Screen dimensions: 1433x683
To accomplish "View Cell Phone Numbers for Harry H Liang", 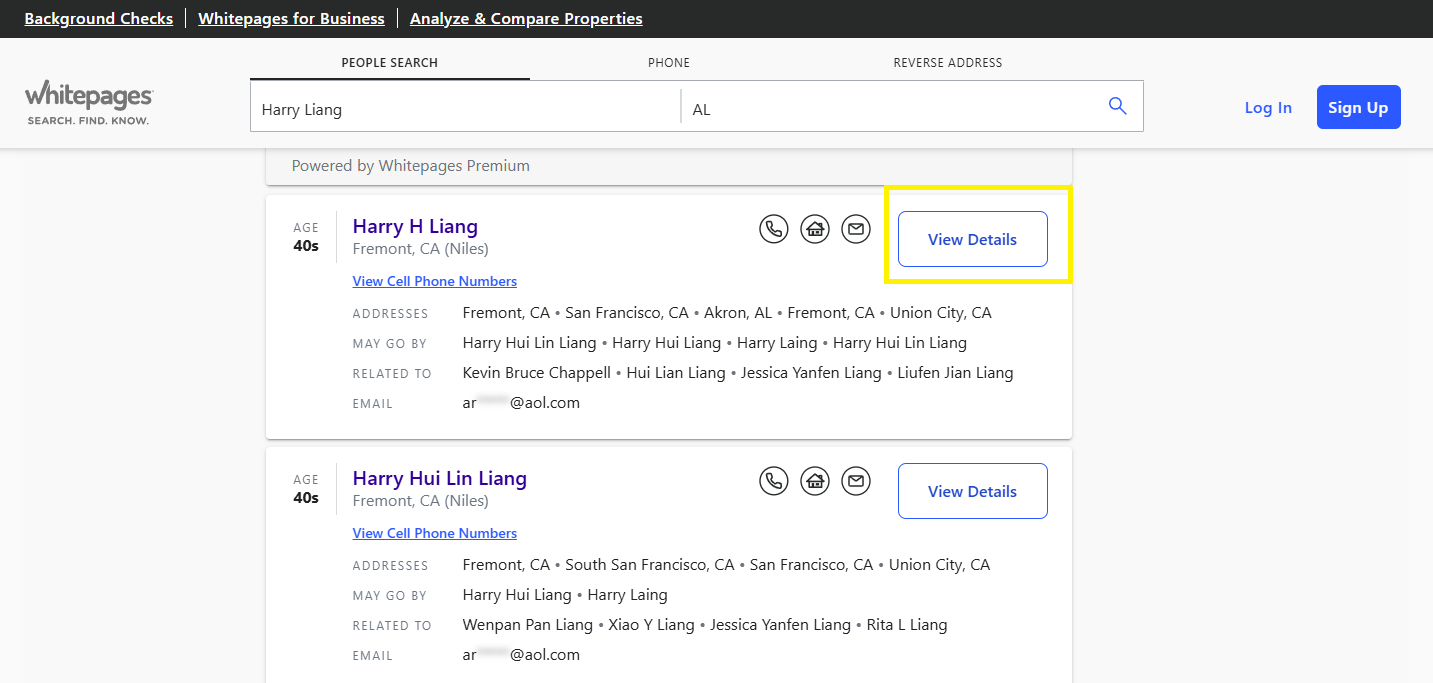I will point(435,281).
